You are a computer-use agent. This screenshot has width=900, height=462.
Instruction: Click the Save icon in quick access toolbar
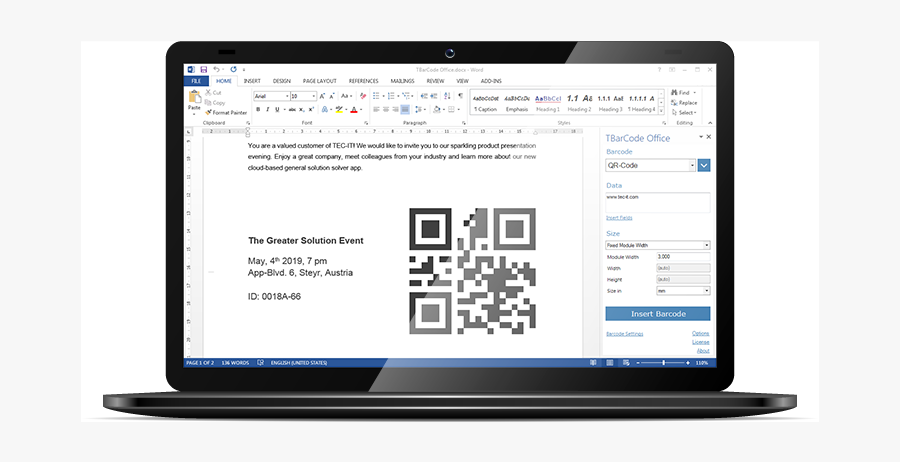click(x=203, y=69)
